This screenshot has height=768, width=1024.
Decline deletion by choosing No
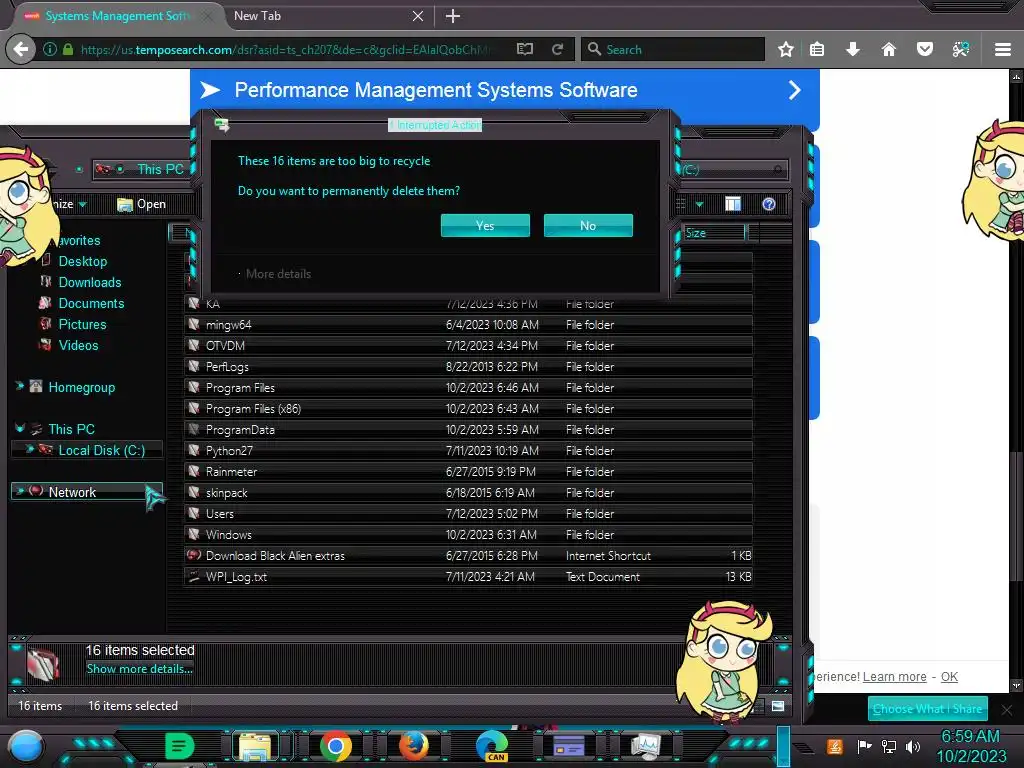tap(588, 225)
